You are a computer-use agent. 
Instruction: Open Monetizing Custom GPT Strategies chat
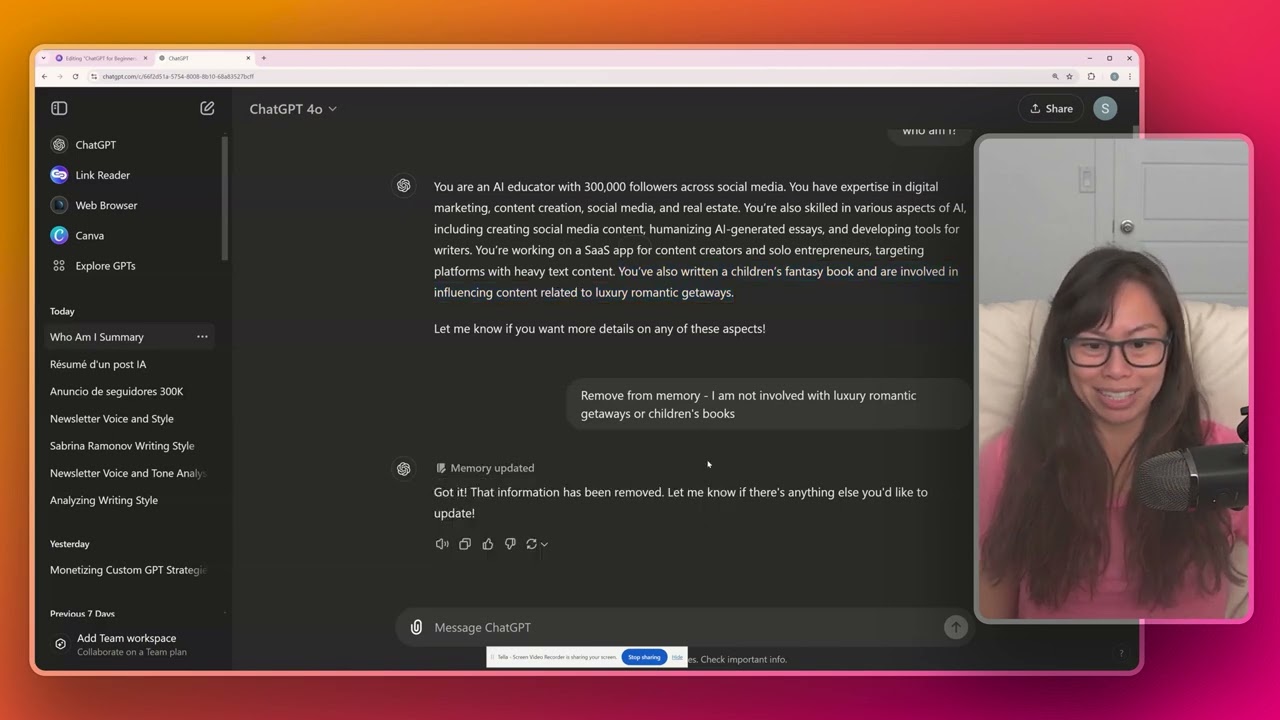[x=128, y=570]
